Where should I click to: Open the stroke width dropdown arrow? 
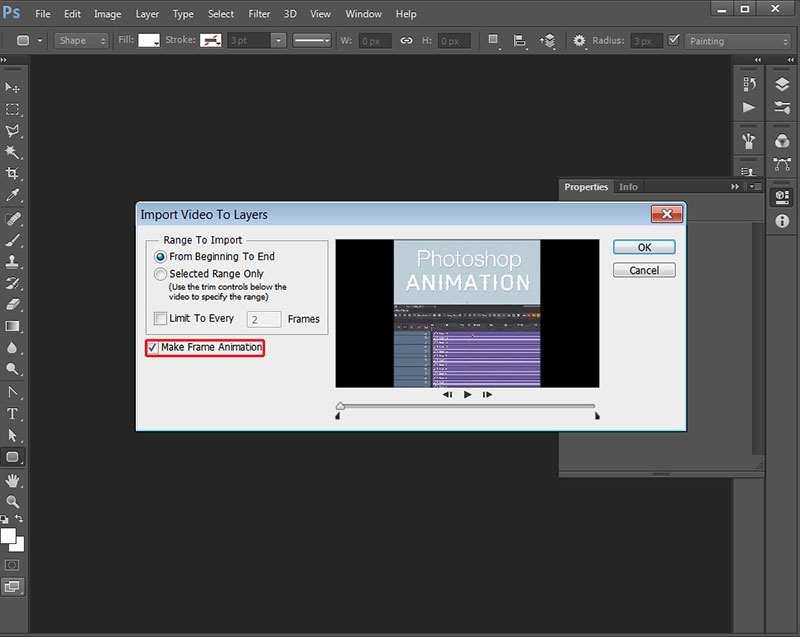[278, 40]
